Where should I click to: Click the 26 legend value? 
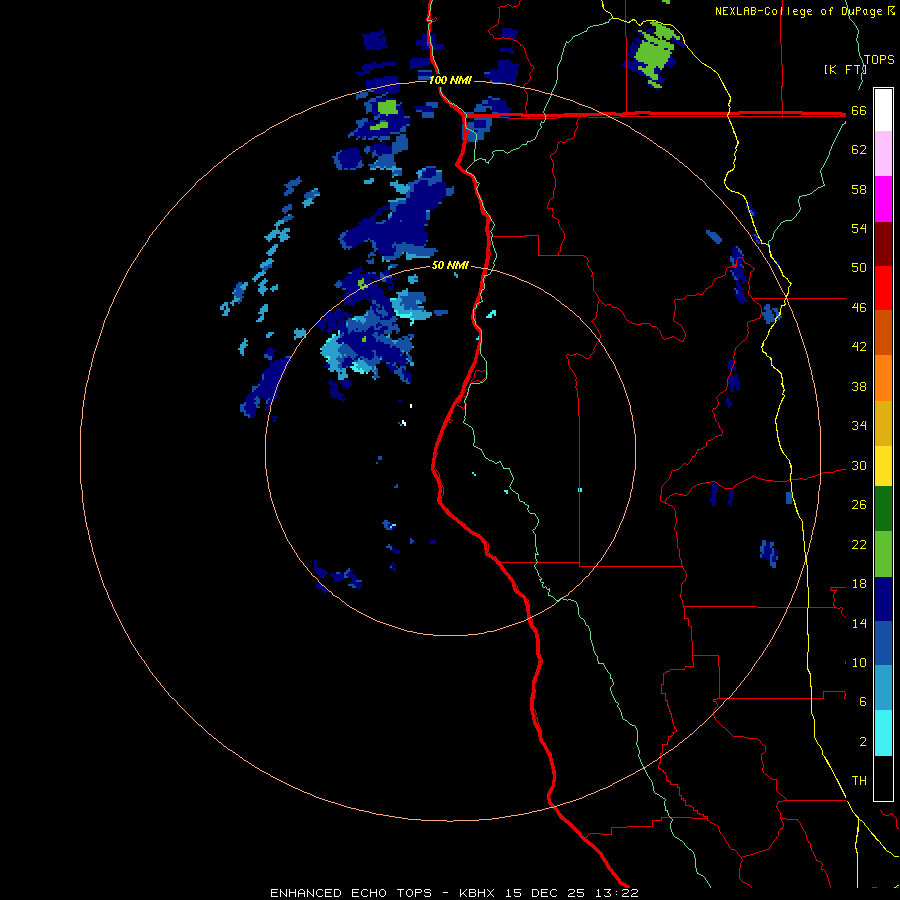pos(859,505)
